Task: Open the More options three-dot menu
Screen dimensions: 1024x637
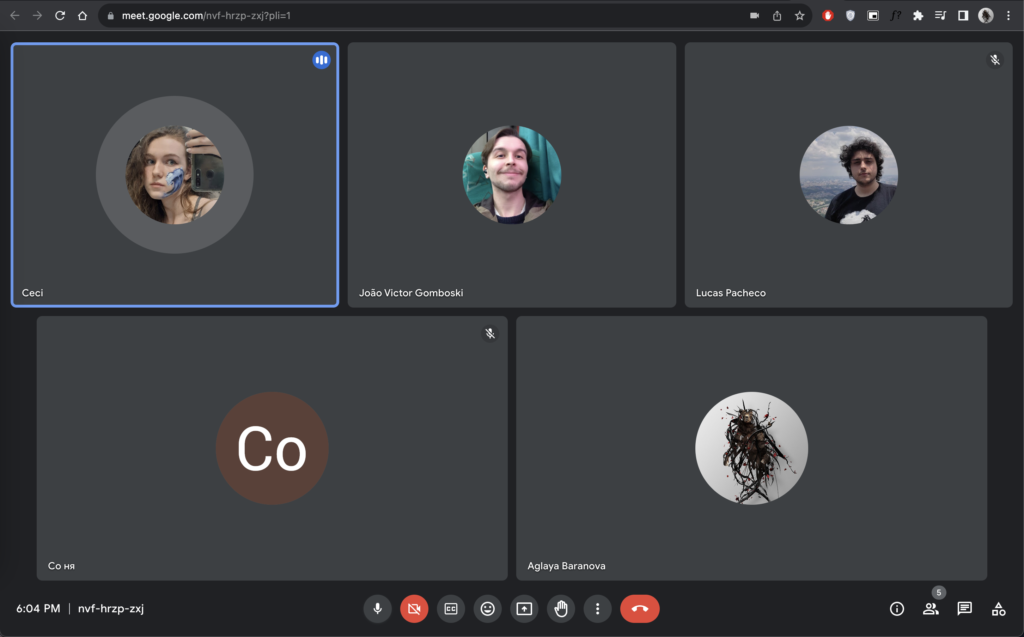Action: pos(597,608)
